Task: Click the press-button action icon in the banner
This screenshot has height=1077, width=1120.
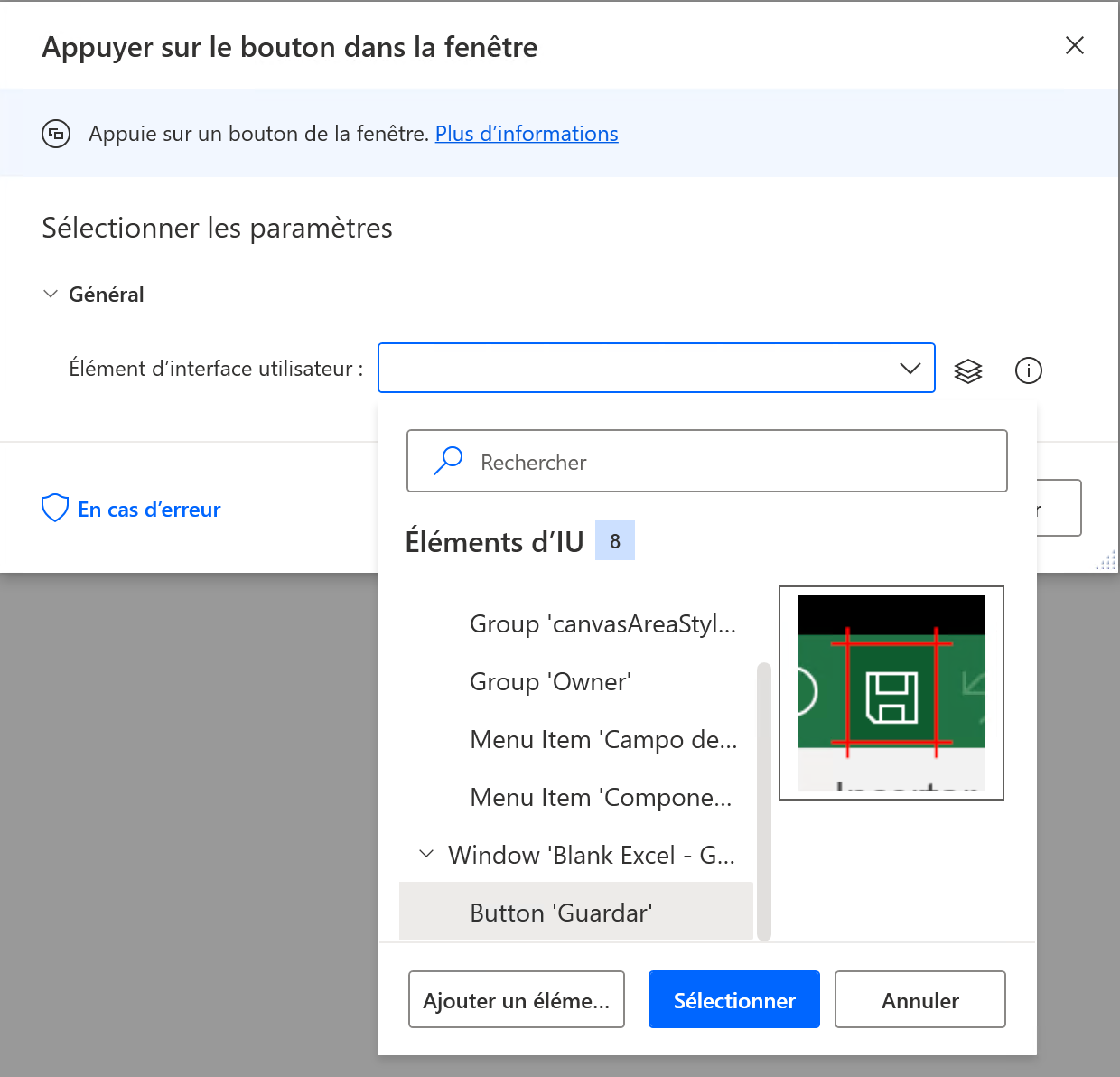Action: (x=56, y=133)
